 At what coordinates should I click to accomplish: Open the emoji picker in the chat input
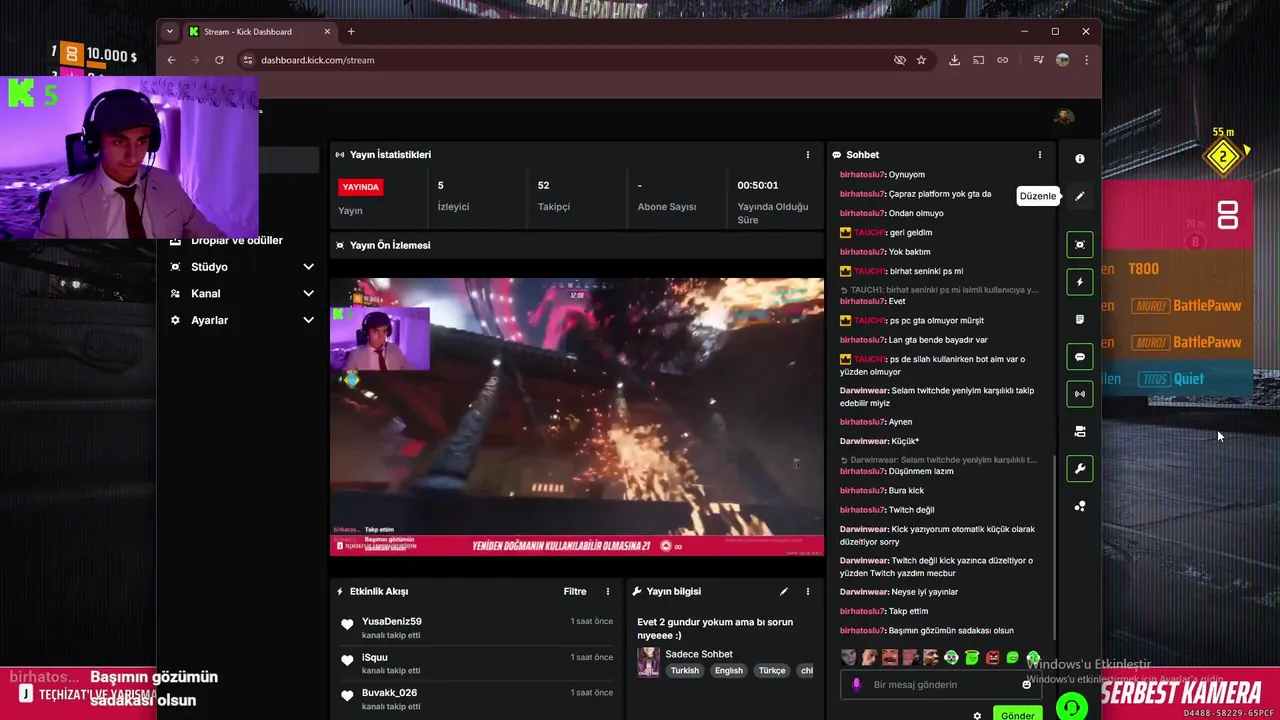1026,685
